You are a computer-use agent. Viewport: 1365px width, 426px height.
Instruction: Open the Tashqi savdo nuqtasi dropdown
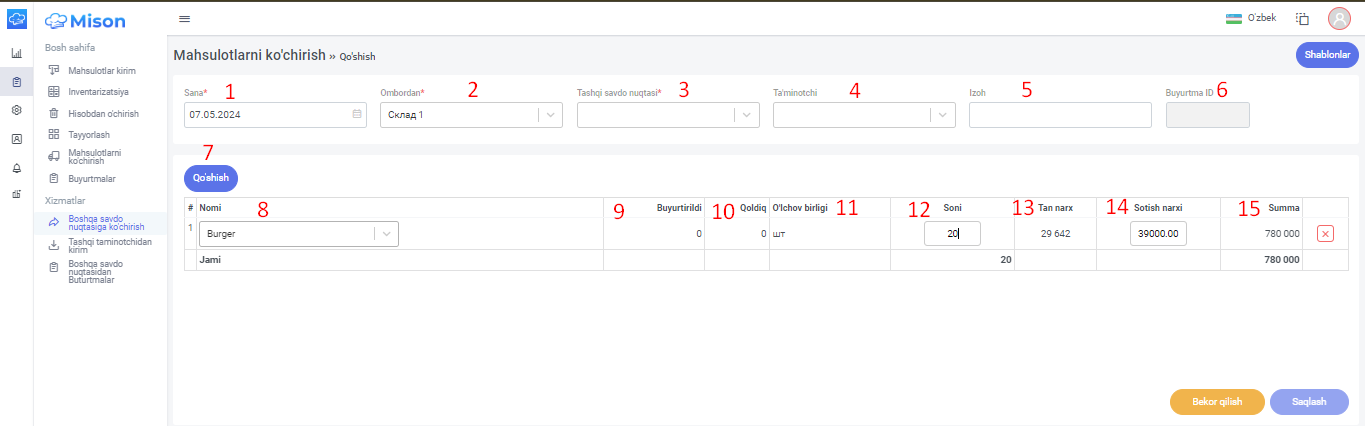tap(668, 115)
